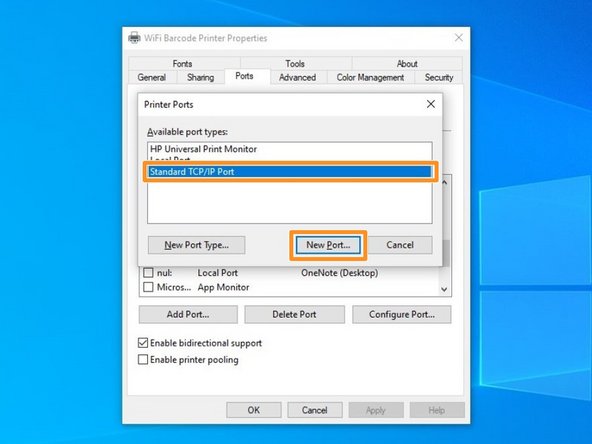Open the Color Management tab
The width and height of the screenshot is (592, 444).
tap(370, 77)
